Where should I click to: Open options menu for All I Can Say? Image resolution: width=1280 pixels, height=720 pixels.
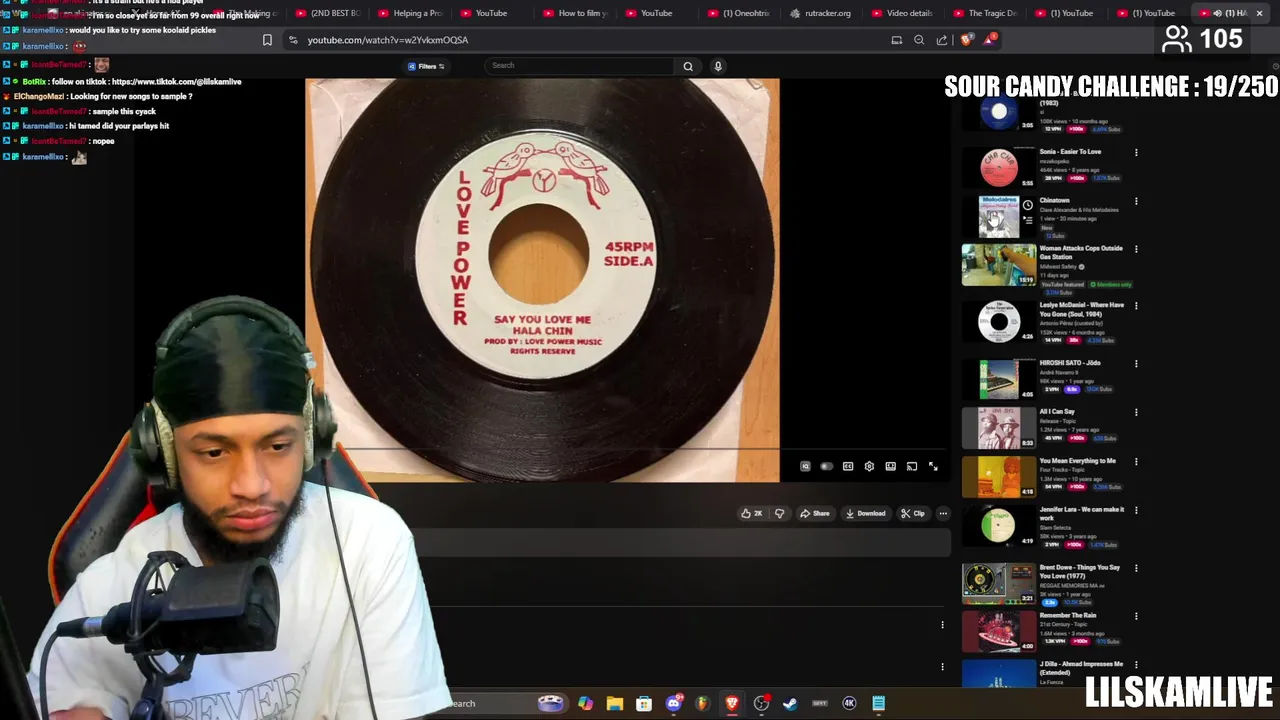(1136, 412)
